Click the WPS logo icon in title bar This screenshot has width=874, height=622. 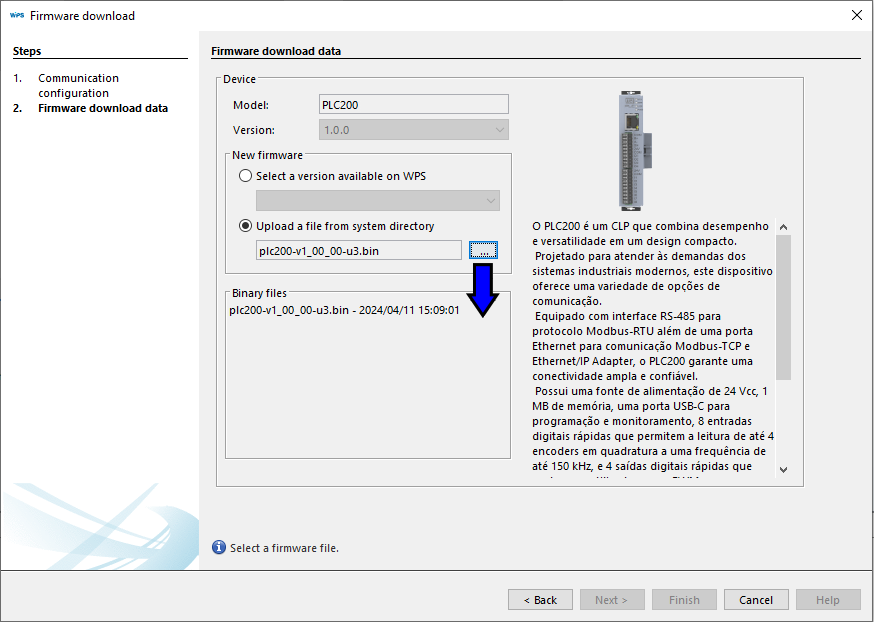point(16,15)
